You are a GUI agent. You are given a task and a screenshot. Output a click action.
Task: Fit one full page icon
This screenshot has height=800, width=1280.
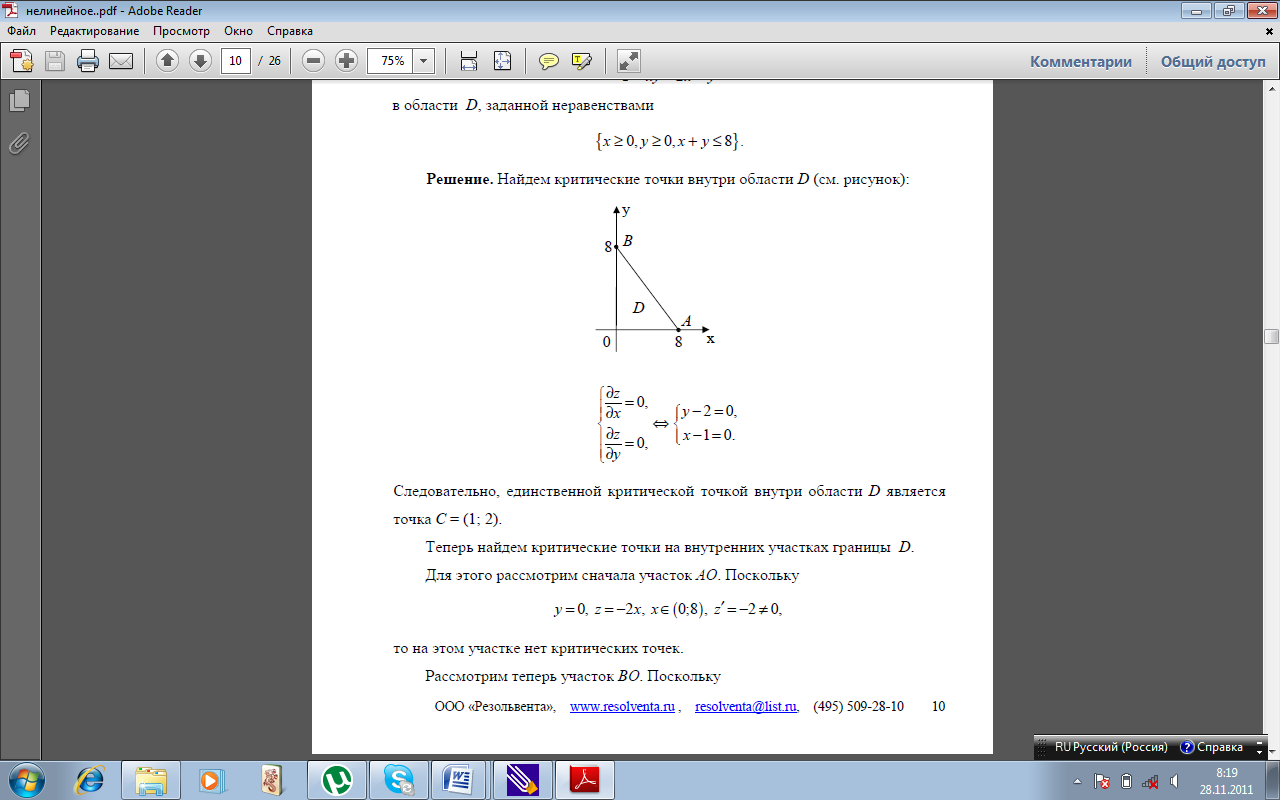coord(502,61)
